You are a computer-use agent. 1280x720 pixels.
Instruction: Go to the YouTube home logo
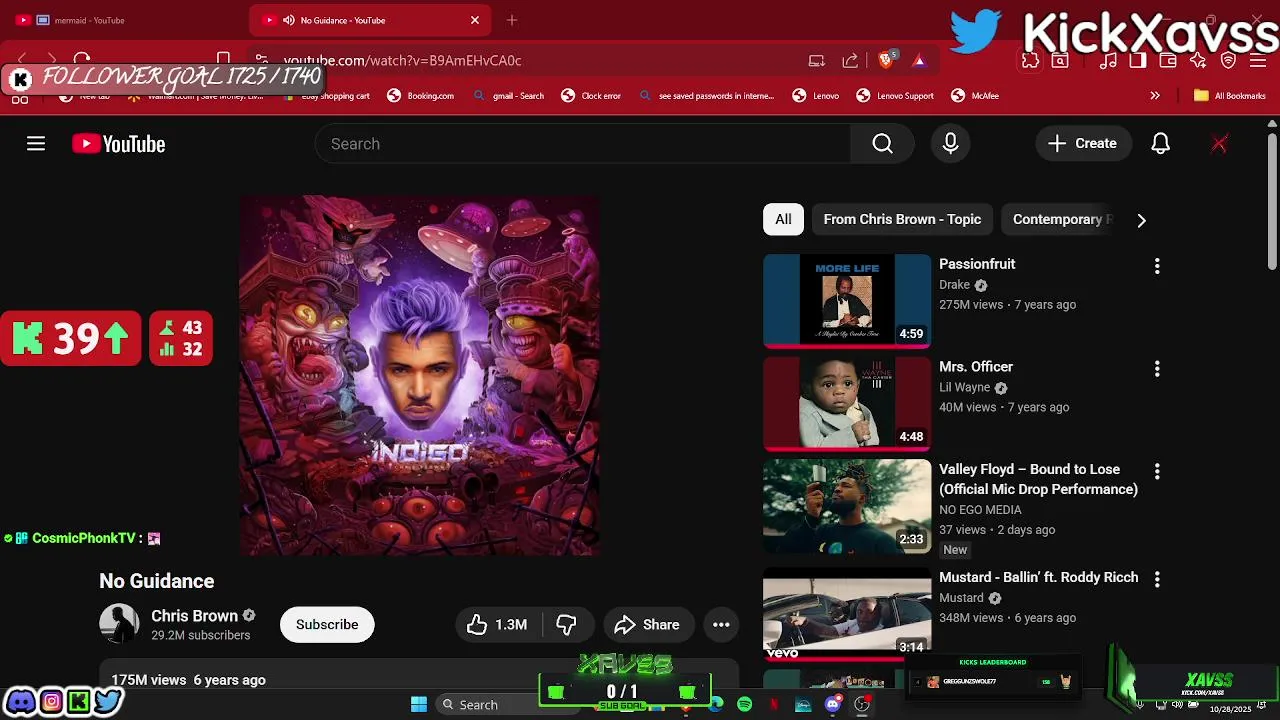click(x=118, y=144)
